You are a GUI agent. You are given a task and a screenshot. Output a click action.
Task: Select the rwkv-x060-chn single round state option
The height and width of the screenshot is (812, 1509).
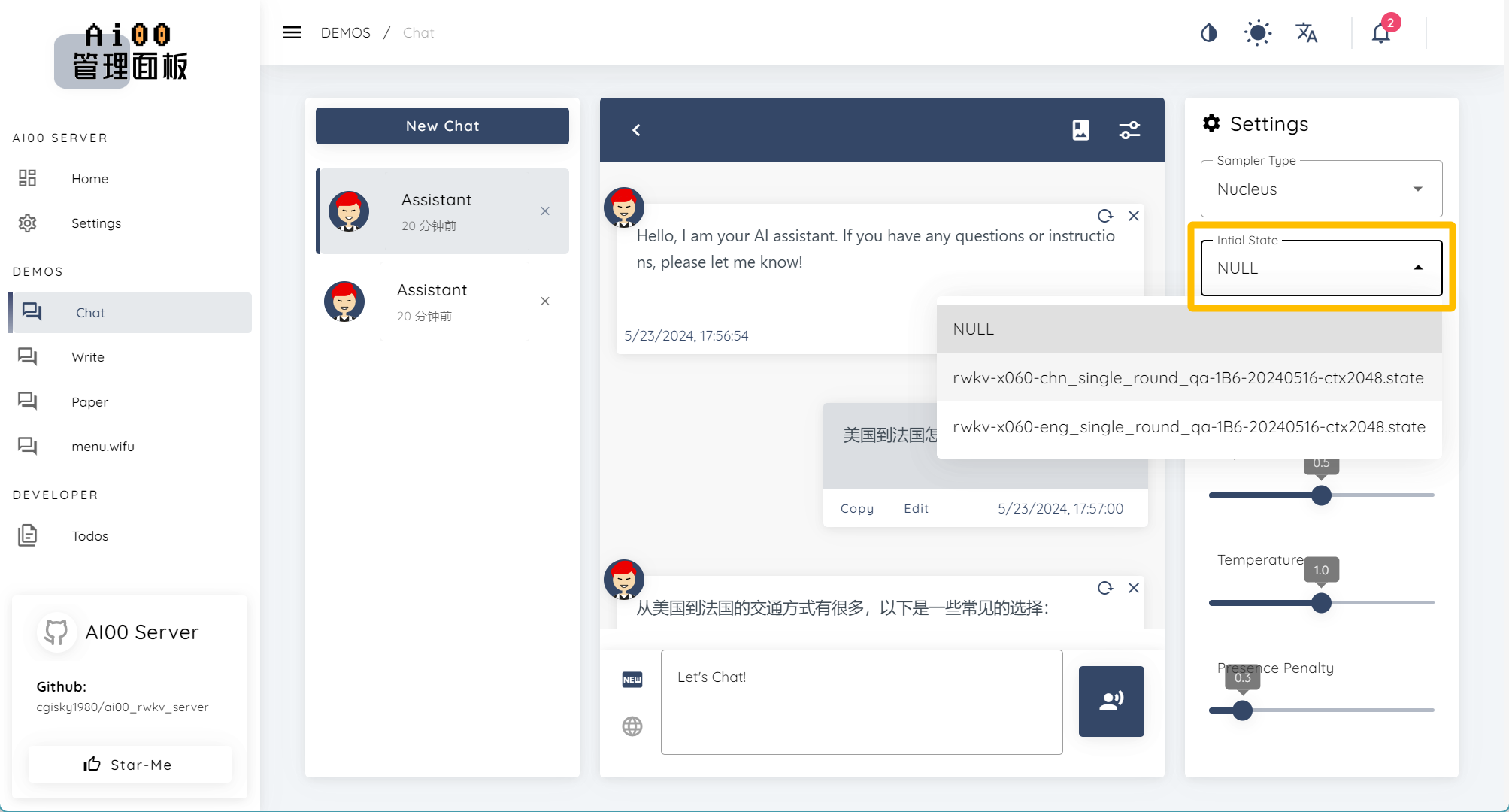coord(1188,377)
